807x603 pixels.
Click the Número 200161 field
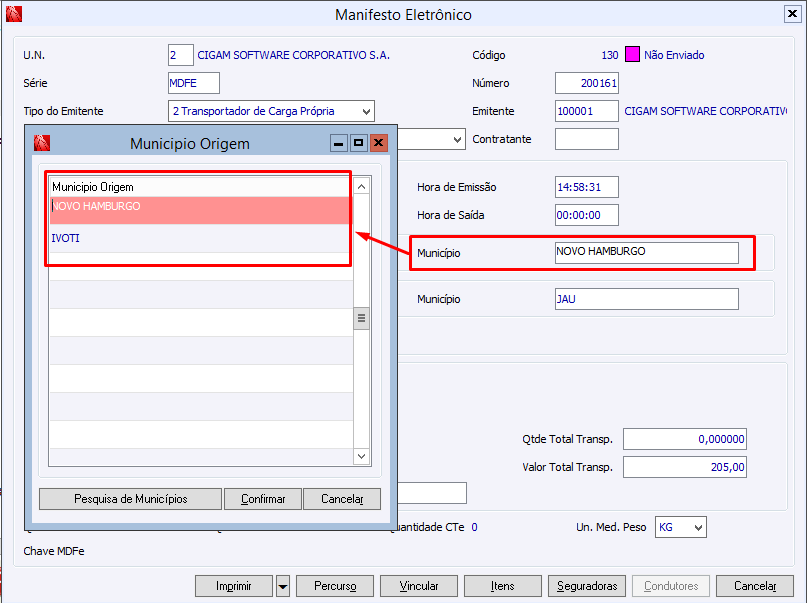(587, 83)
